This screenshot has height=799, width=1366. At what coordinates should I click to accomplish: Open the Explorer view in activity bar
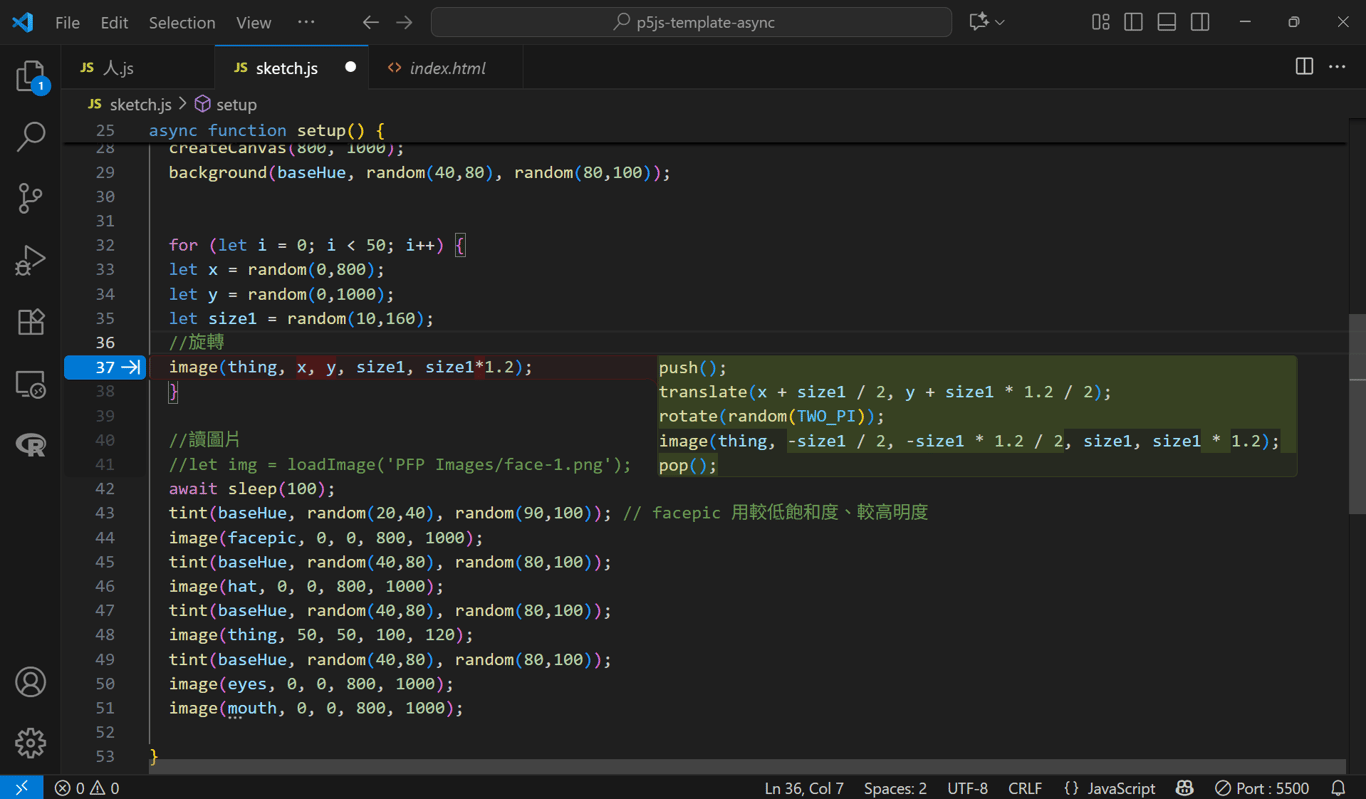(x=30, y=77)
